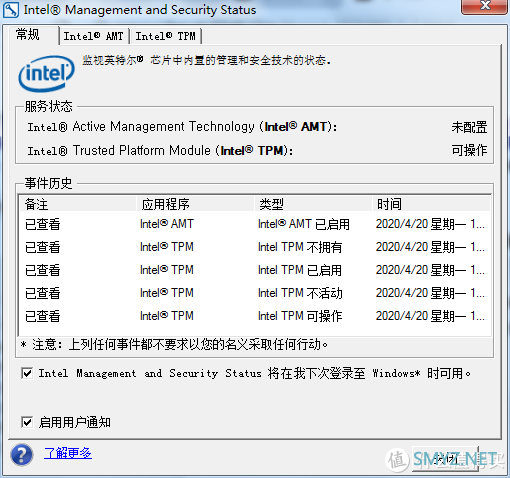Select the 'Intel TPM 可操作' event row
This screenshot has width=510, height=478.
[255, 316]
